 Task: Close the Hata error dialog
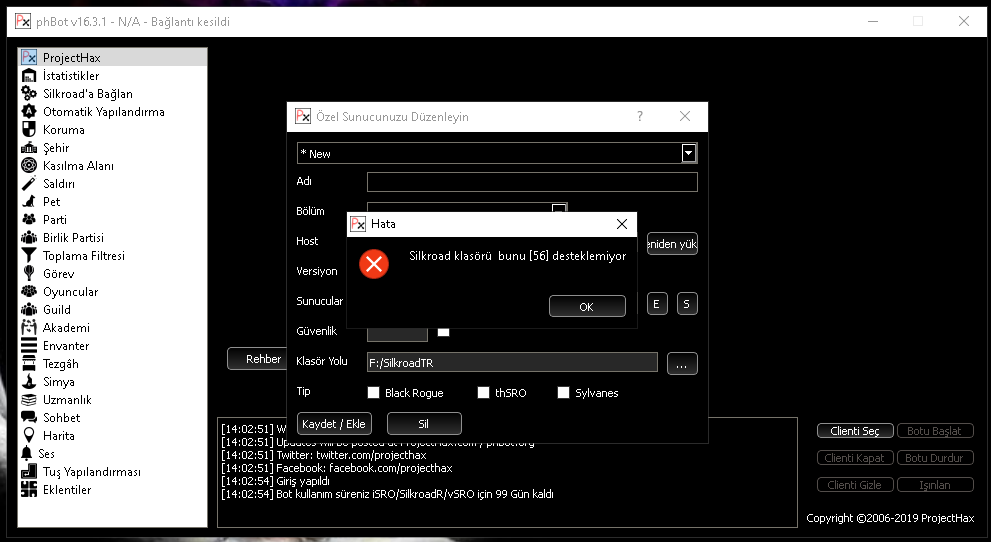click(622, 224)
